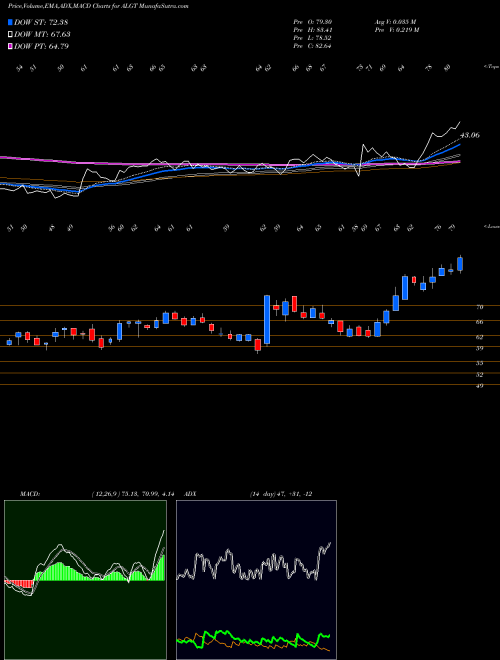Image resolution: width=500 pixels, height=660 pixels.
Task: Click the 49 price axis label
Action: (x=479, y=386)
